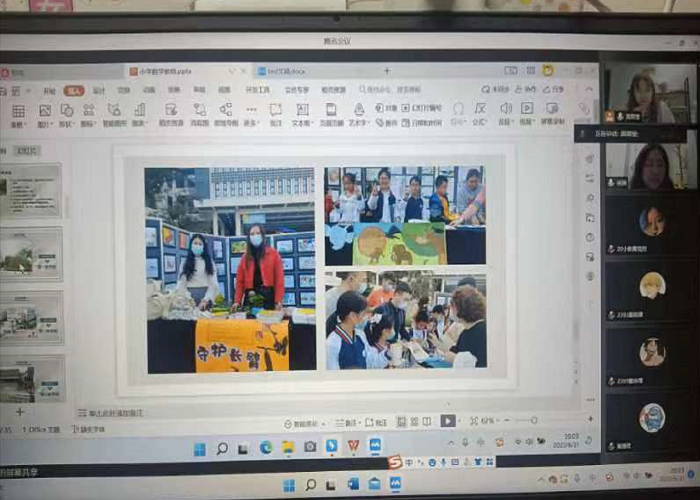
Task: Switch to the highlighted Insert ribbon tab
Action: (74, 90)
